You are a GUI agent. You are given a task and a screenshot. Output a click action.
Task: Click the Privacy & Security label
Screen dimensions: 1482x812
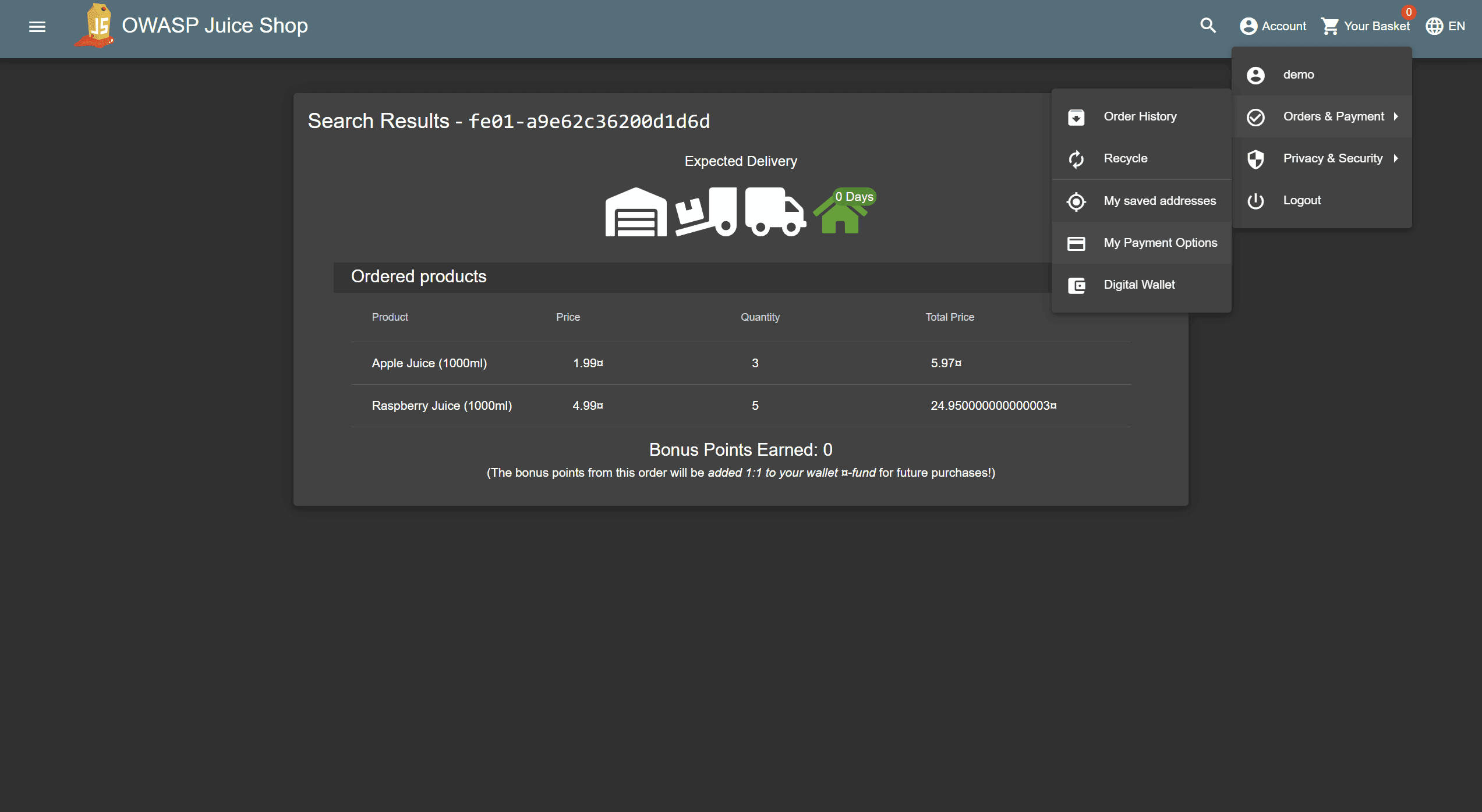point(1333,158)
